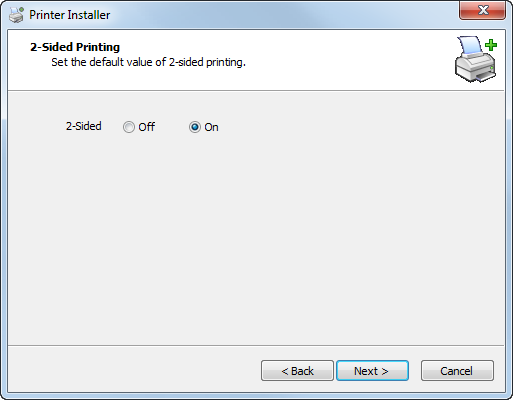
Task: Click the "Off" option label text
Action: point(147,127)
